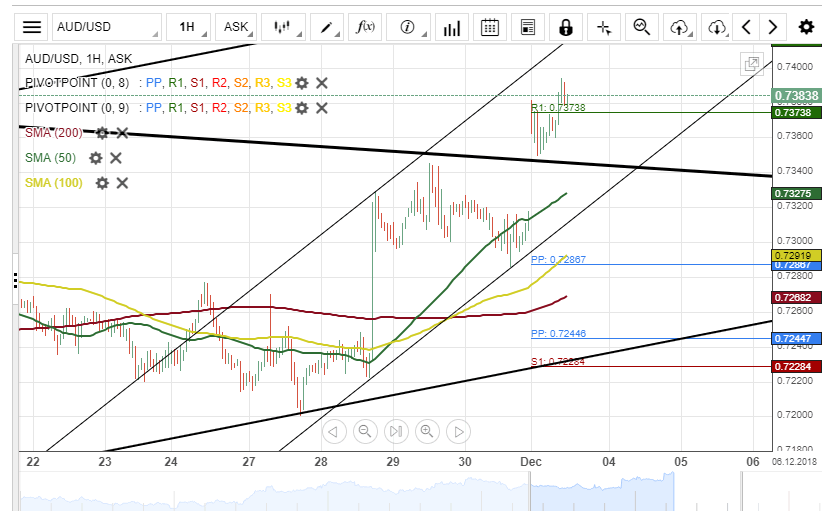Switch the ASK price side dropdown
829x522 pixels.
236,27
